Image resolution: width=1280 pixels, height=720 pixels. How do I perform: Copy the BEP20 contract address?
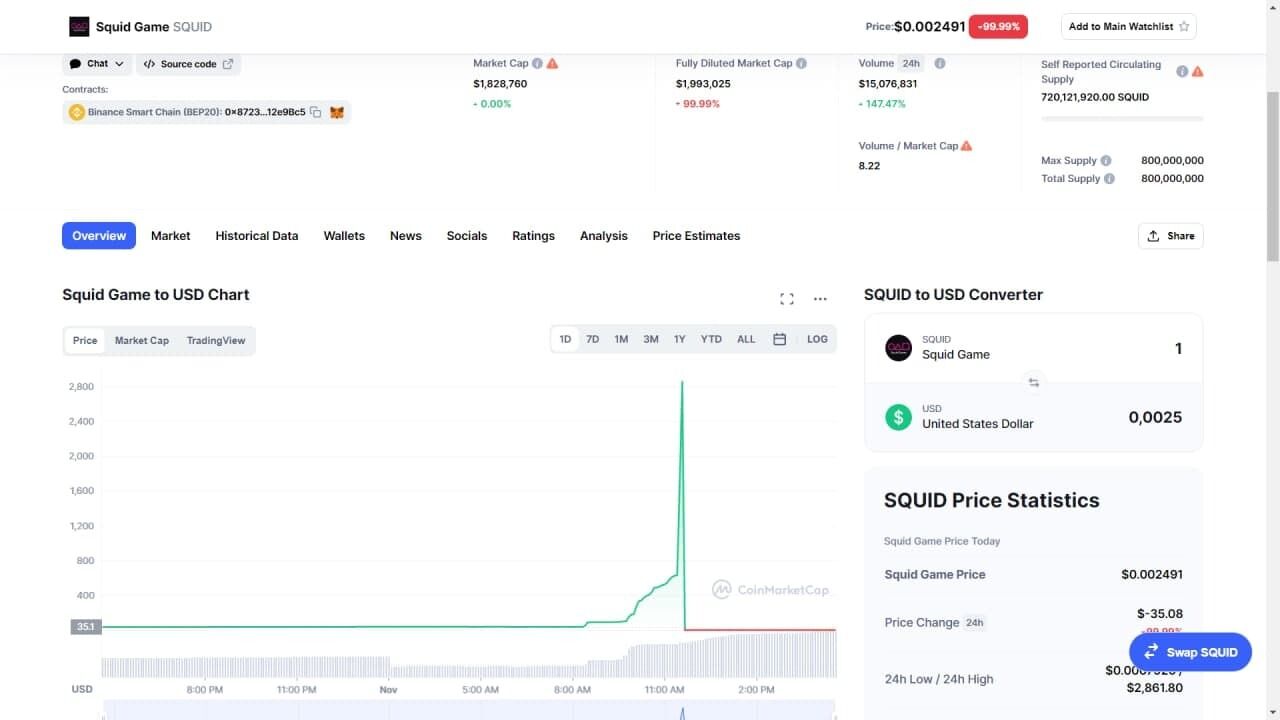click(x=315, y=112)
